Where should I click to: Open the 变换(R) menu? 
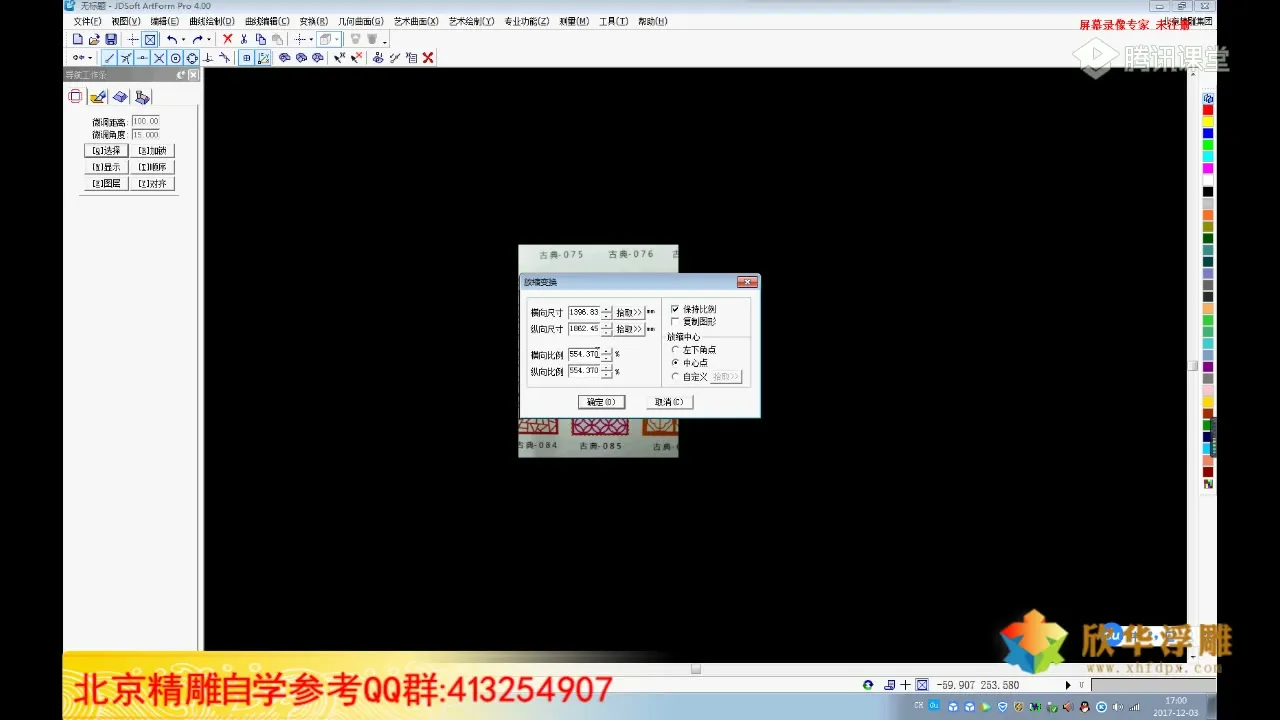[x=313, y=21]
